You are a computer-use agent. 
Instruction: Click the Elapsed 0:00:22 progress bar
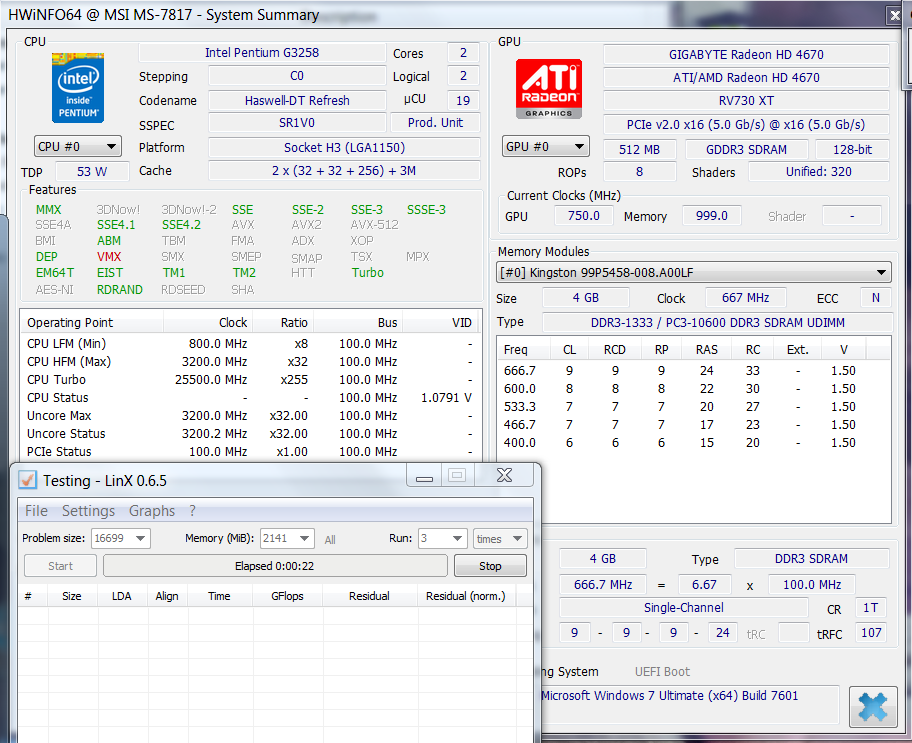tap(275, 566)
